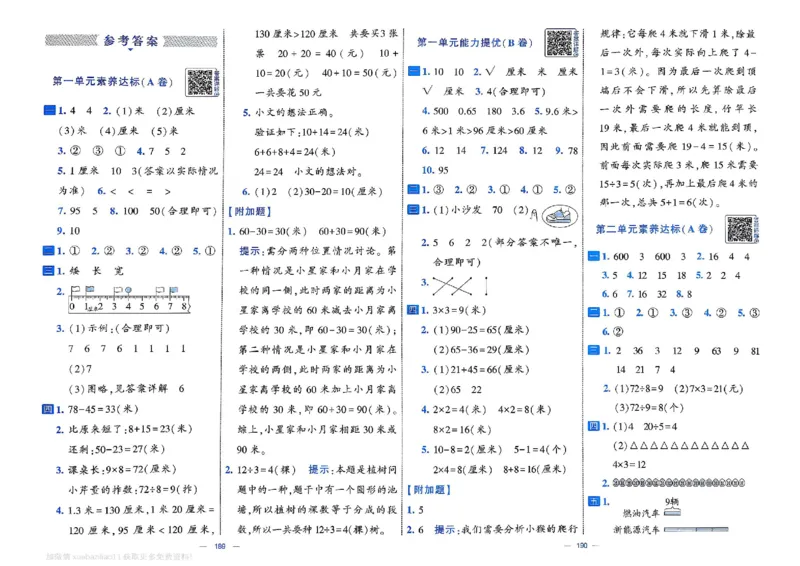This screenshot has height=566, width=800.
Task: Click the equation 4×3=12
Action: [x=629, y=465]
